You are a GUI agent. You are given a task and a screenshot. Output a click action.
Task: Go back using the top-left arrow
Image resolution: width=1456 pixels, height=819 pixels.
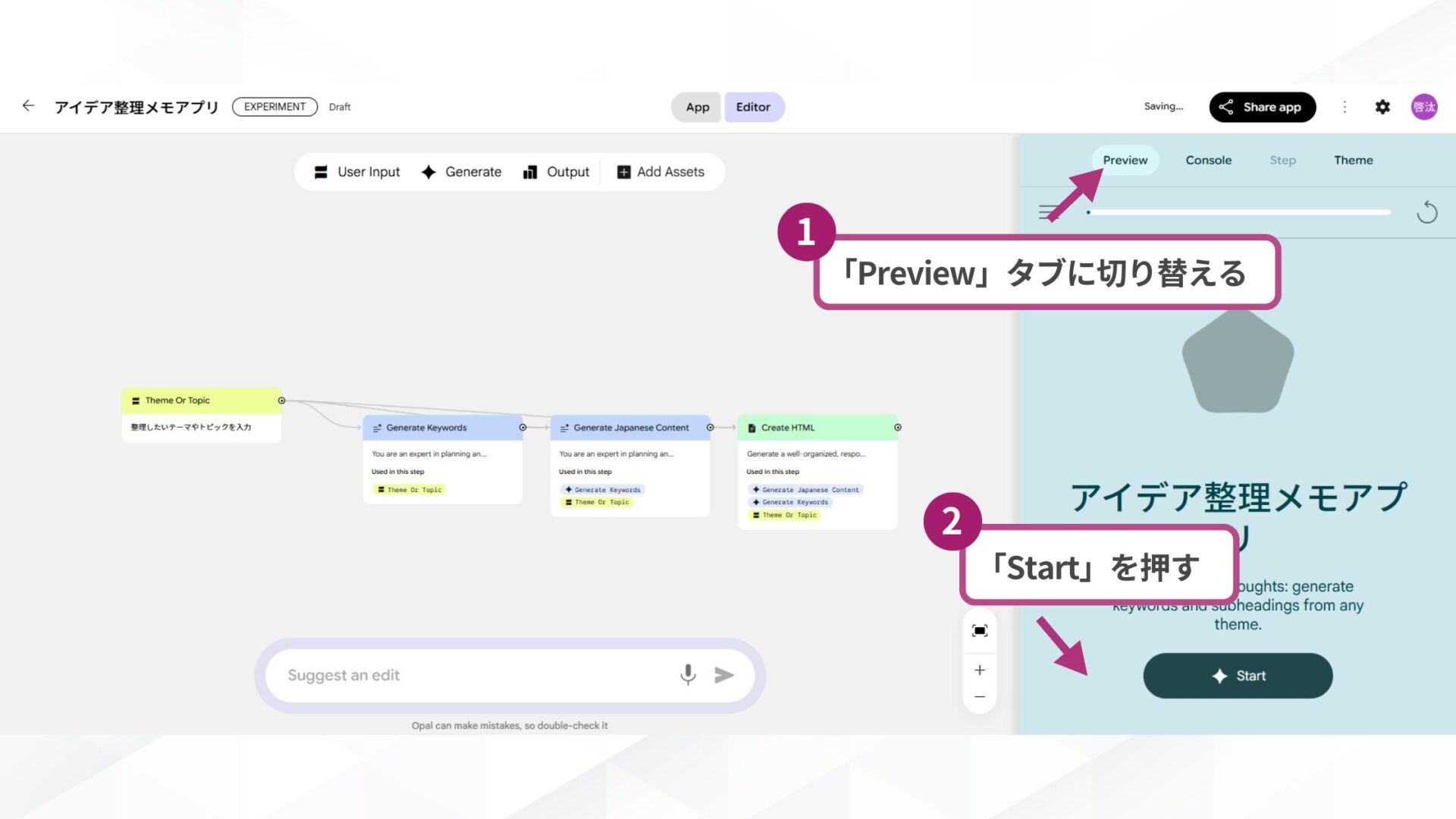tap(28, 106)
